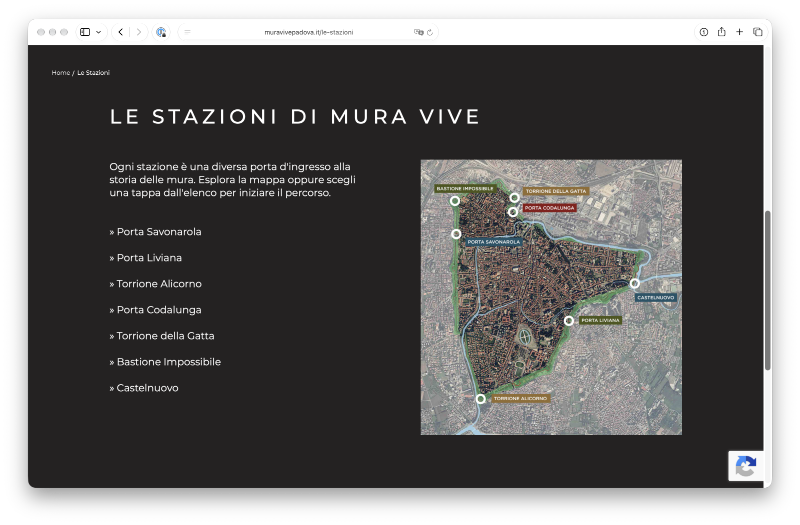Open a new tab with plus icon

[739, 32]
